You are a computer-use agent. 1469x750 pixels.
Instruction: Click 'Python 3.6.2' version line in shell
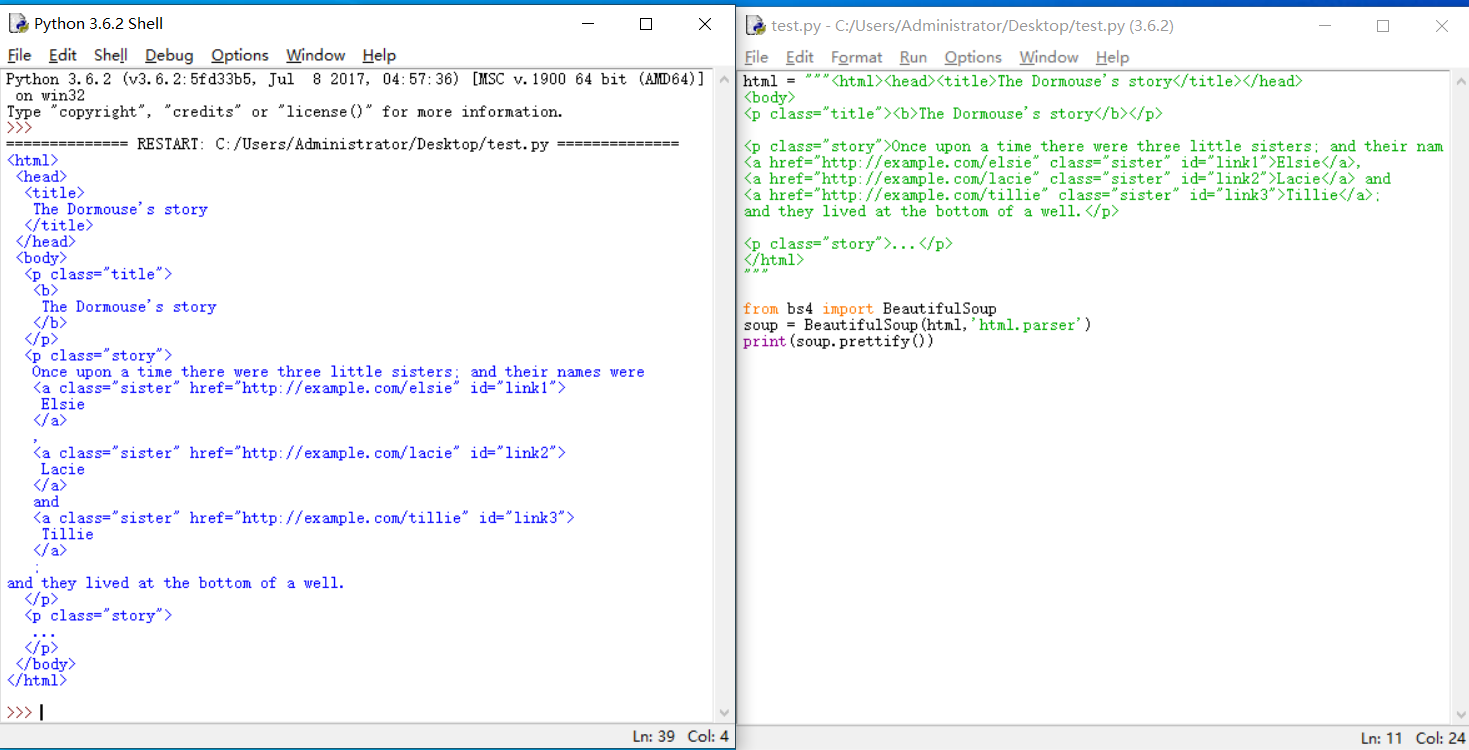click(x=355, y=79)
